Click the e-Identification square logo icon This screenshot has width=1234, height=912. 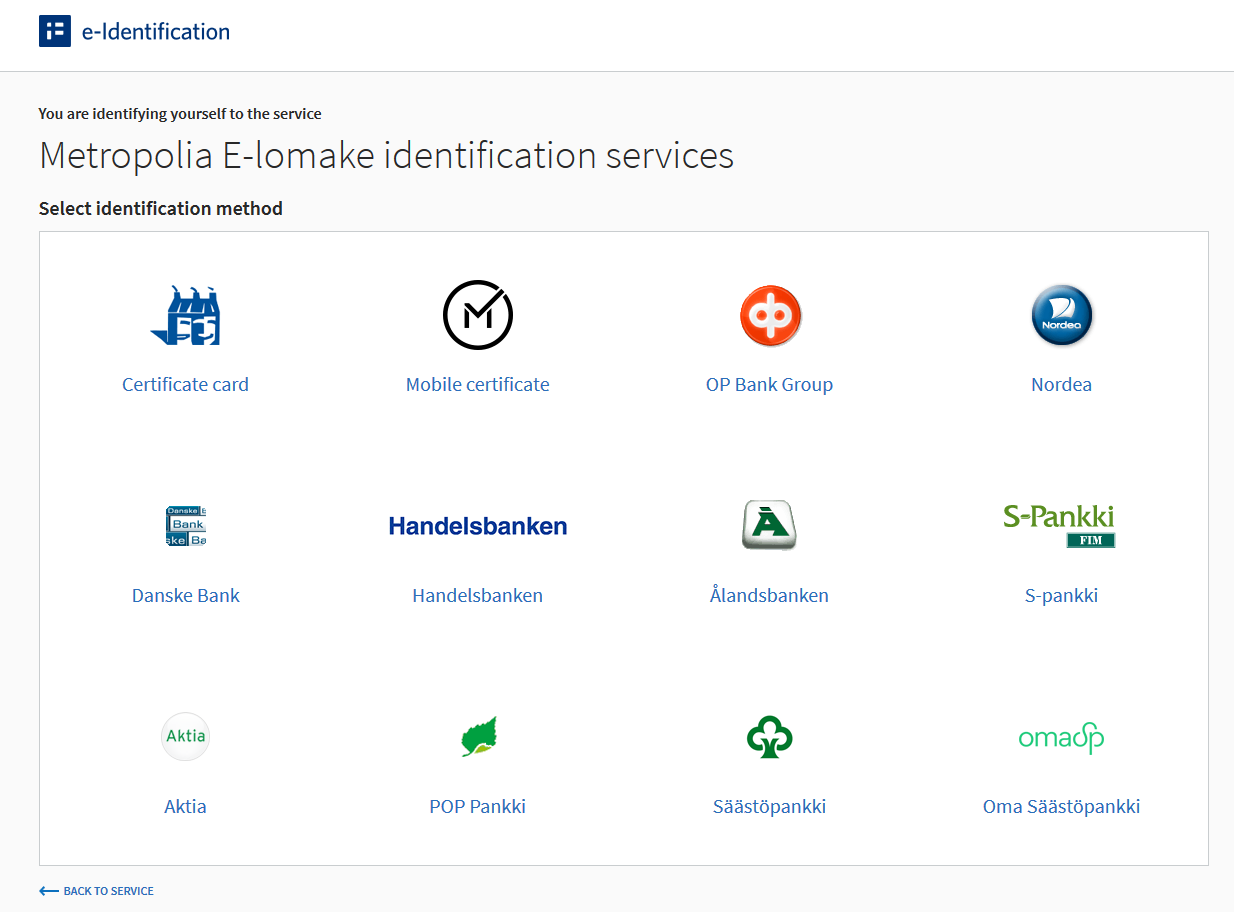[x=55, y=31]
